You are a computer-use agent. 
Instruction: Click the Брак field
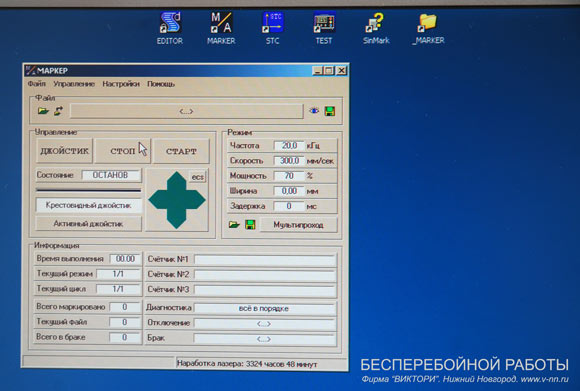pos(265,339)
